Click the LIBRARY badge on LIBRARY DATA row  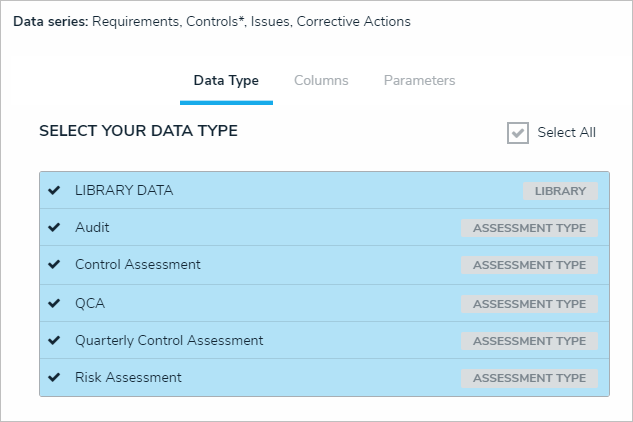560,191
